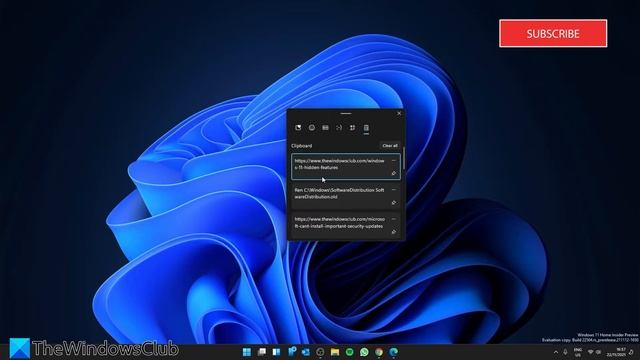Open the Windows Start menu
The image size is (640, 360).
coord(247,352)
